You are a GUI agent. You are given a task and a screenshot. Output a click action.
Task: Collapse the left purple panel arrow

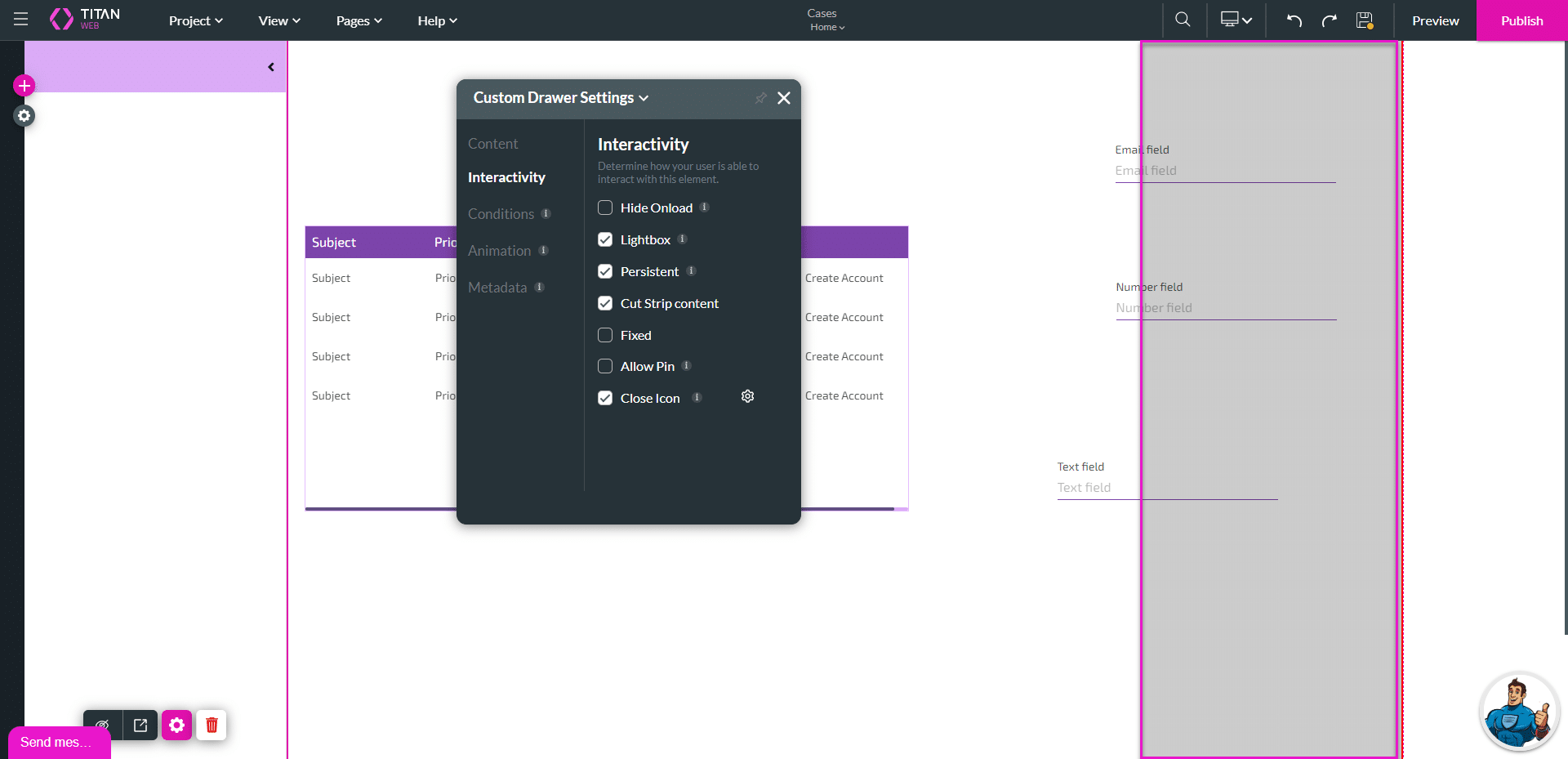pos(271,67)
